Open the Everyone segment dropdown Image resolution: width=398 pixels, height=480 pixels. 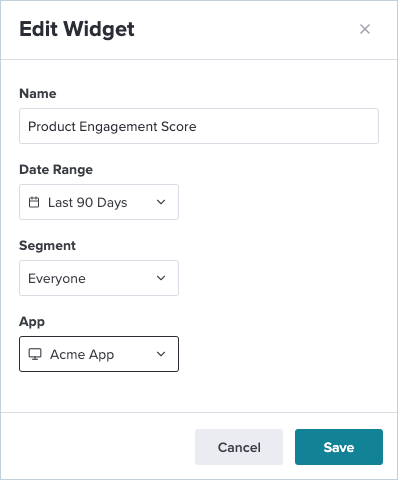point(99,278)
